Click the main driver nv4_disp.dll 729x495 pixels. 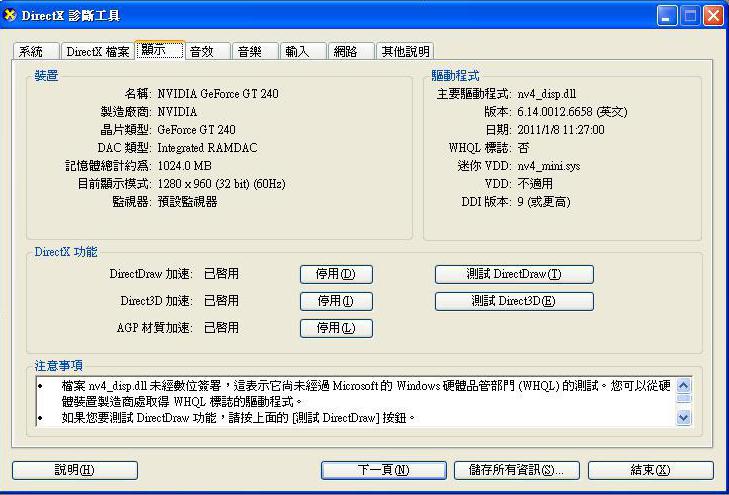tap(547, 94)
